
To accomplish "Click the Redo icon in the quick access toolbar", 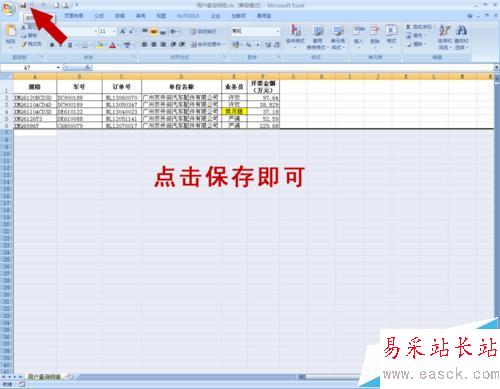I will pyautogui.click(x=44, y=5).
